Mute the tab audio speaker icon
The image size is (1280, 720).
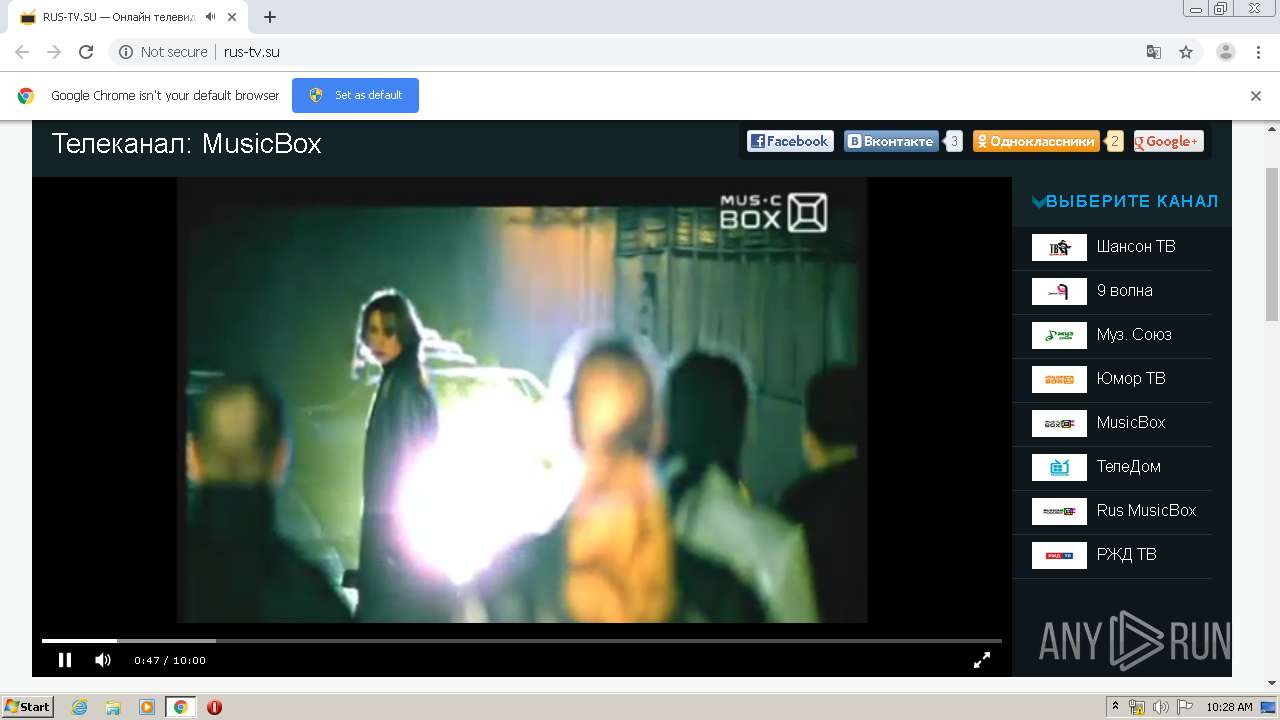point(211,17)
